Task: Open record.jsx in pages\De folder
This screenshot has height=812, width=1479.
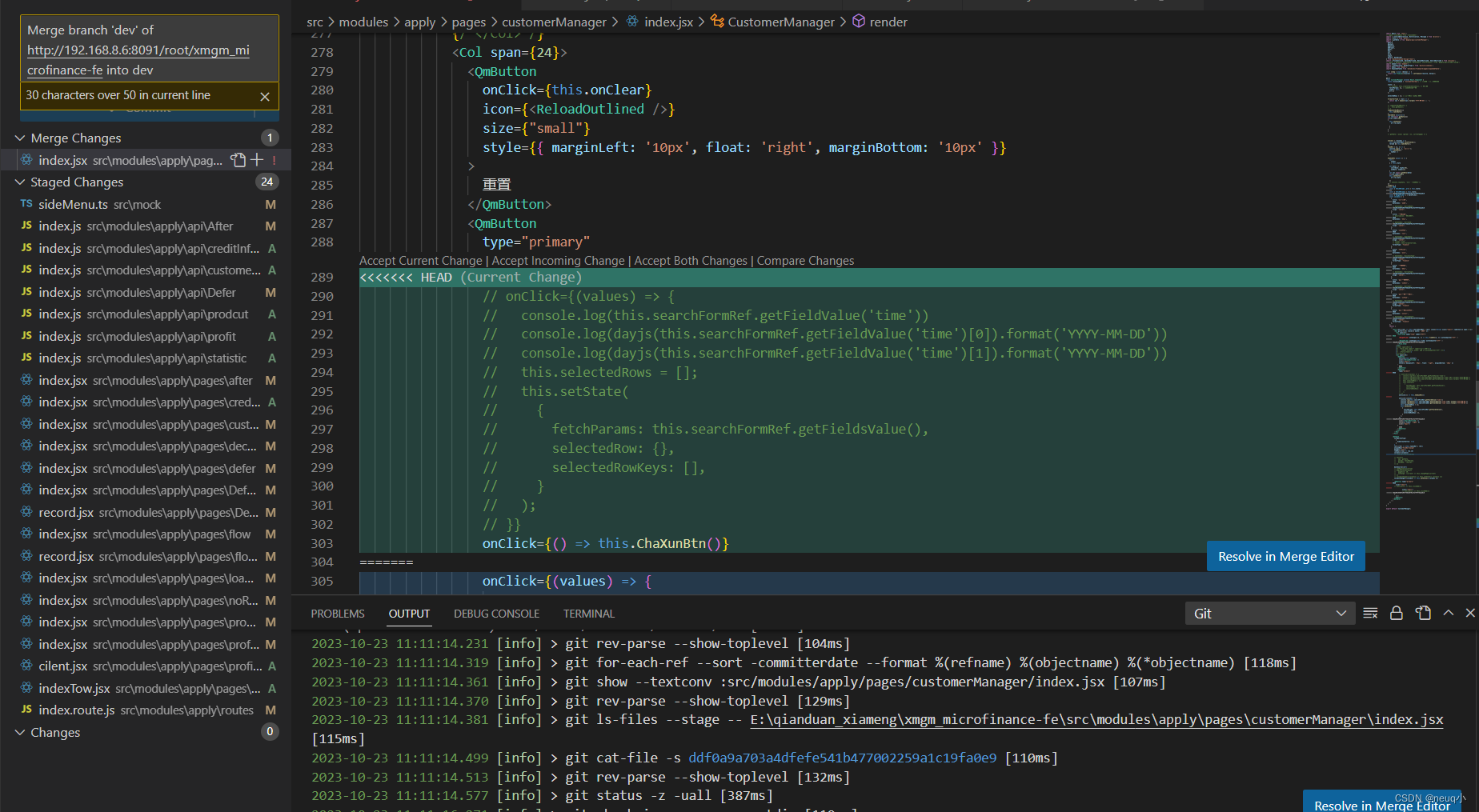Action: point(146,512)
